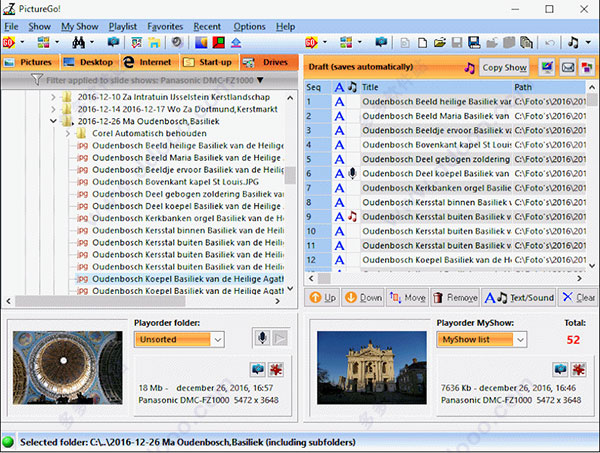Viewport: 600px width, 453px height.
Task: Click the email envelope icon in Draft header
Action: pos(568,68)
